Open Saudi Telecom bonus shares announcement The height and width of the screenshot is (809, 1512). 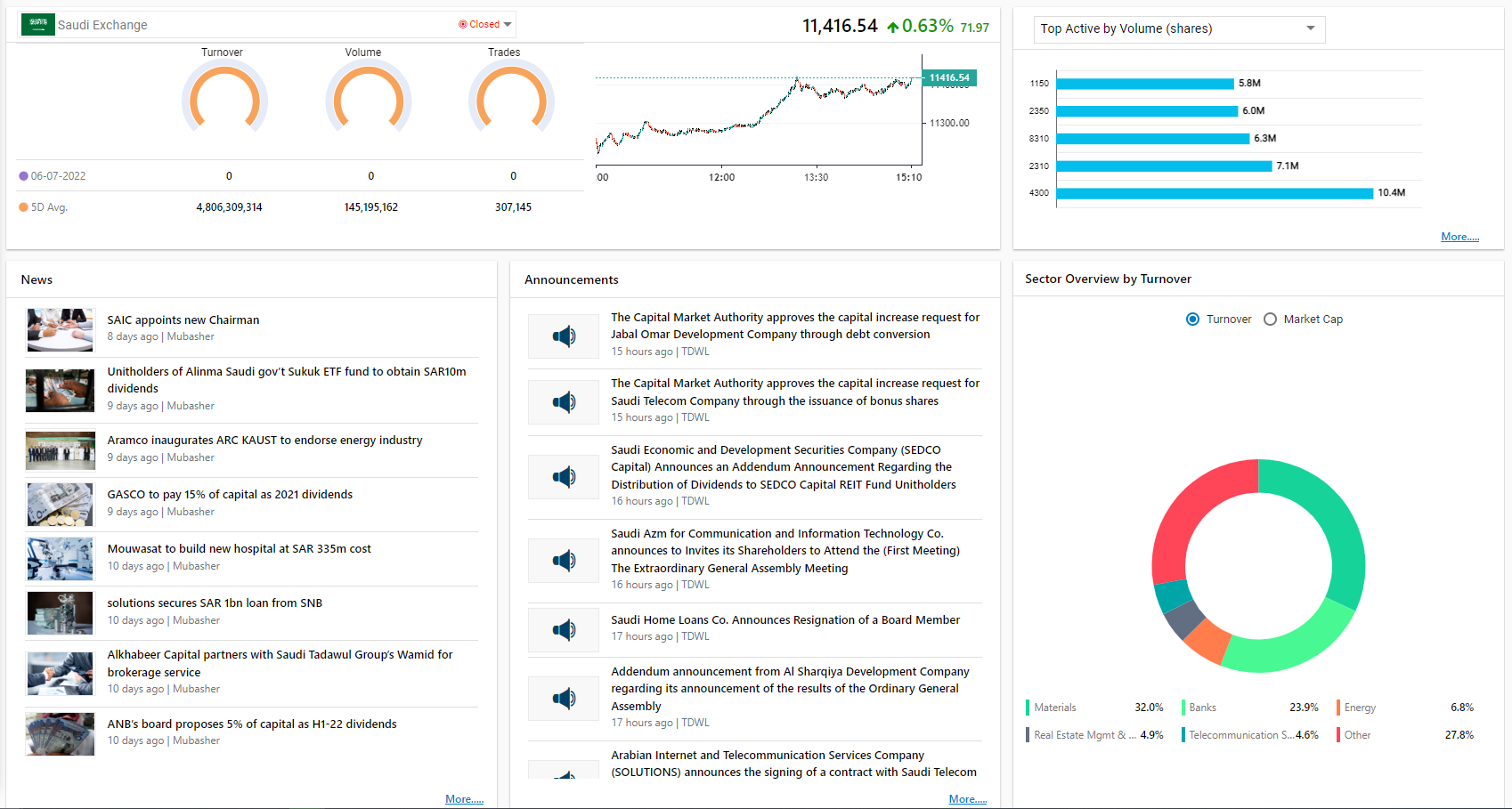click(x=795, y=392)
